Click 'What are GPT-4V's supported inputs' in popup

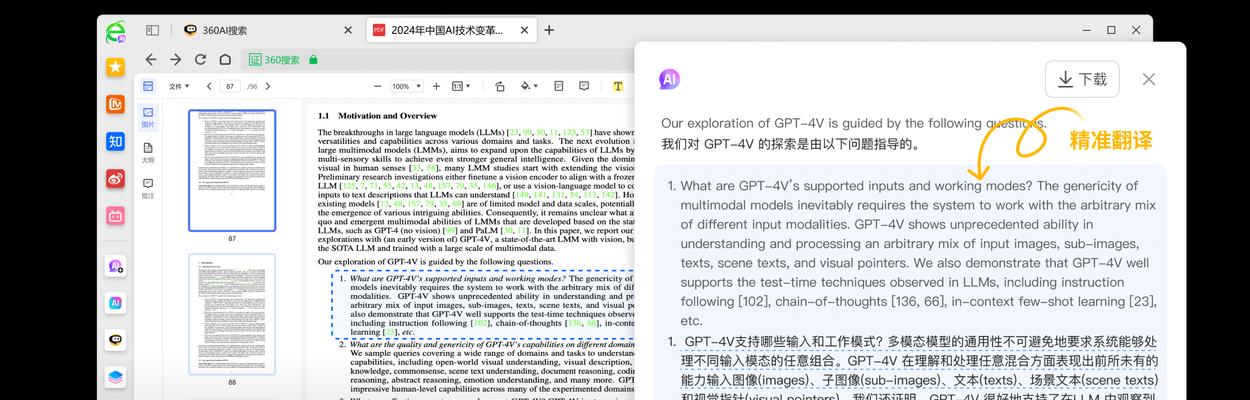(856, 185)
